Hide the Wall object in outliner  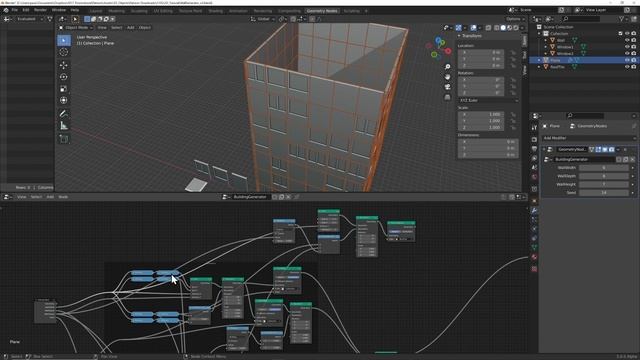pyautogui.click(x=627, y=40)
